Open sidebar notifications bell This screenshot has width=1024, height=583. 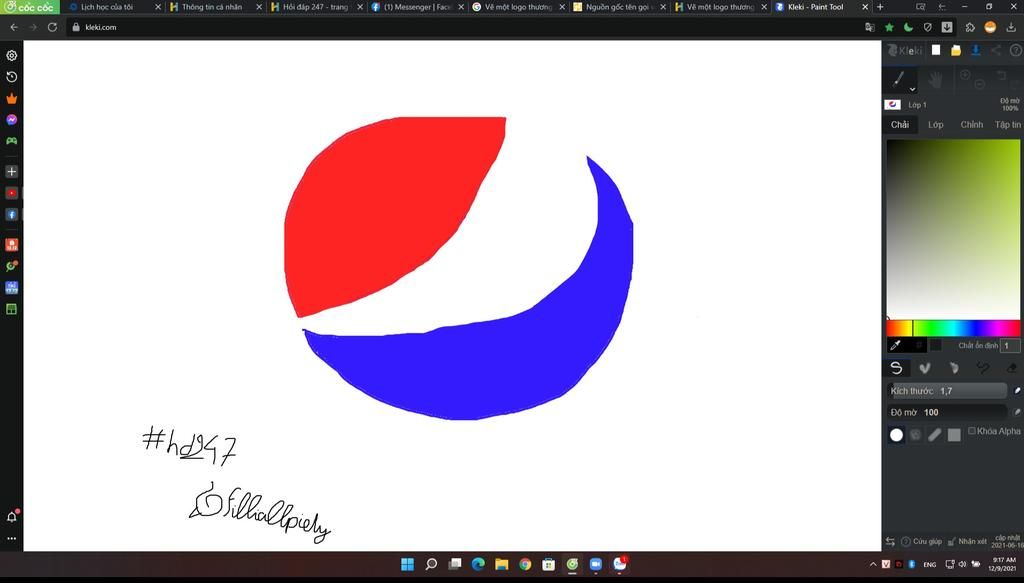[11, 516]
